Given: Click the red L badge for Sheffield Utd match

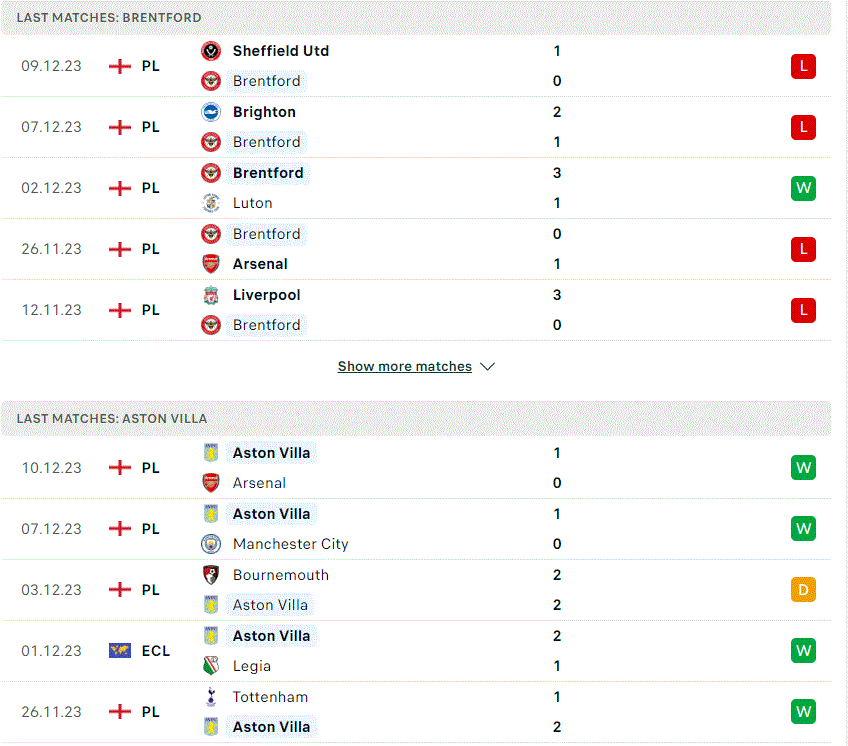Looking at the screenshot, I should click(803, 66).
